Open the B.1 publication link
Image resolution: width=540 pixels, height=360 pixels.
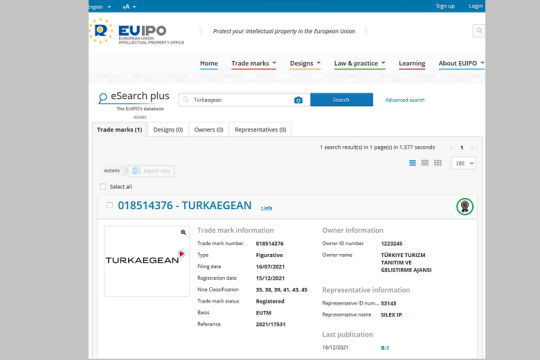click(x=385, y=348)
